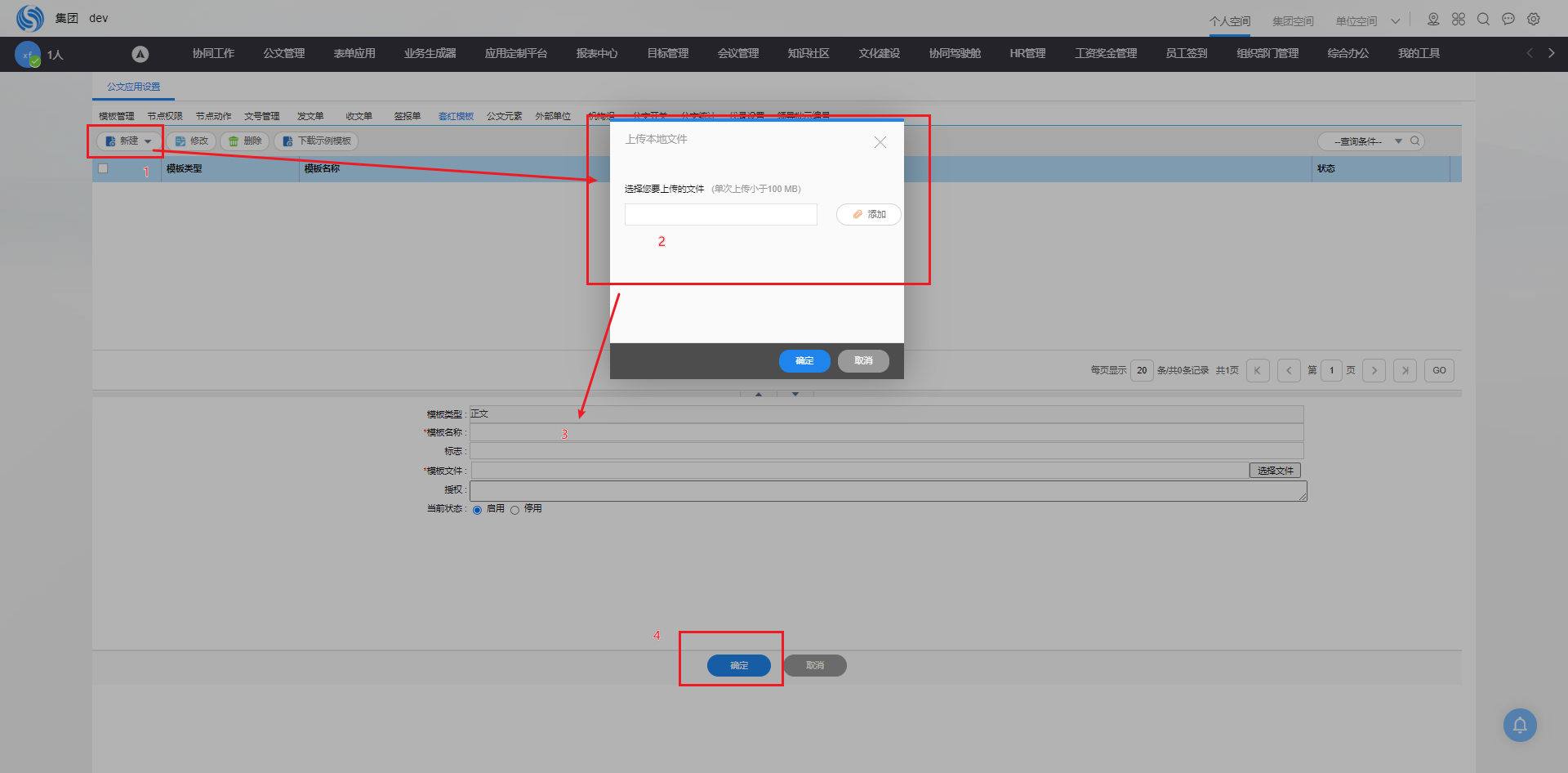Open the 模板管理 sub-tab
The image size is (1568, 773).
click(117, 116)
